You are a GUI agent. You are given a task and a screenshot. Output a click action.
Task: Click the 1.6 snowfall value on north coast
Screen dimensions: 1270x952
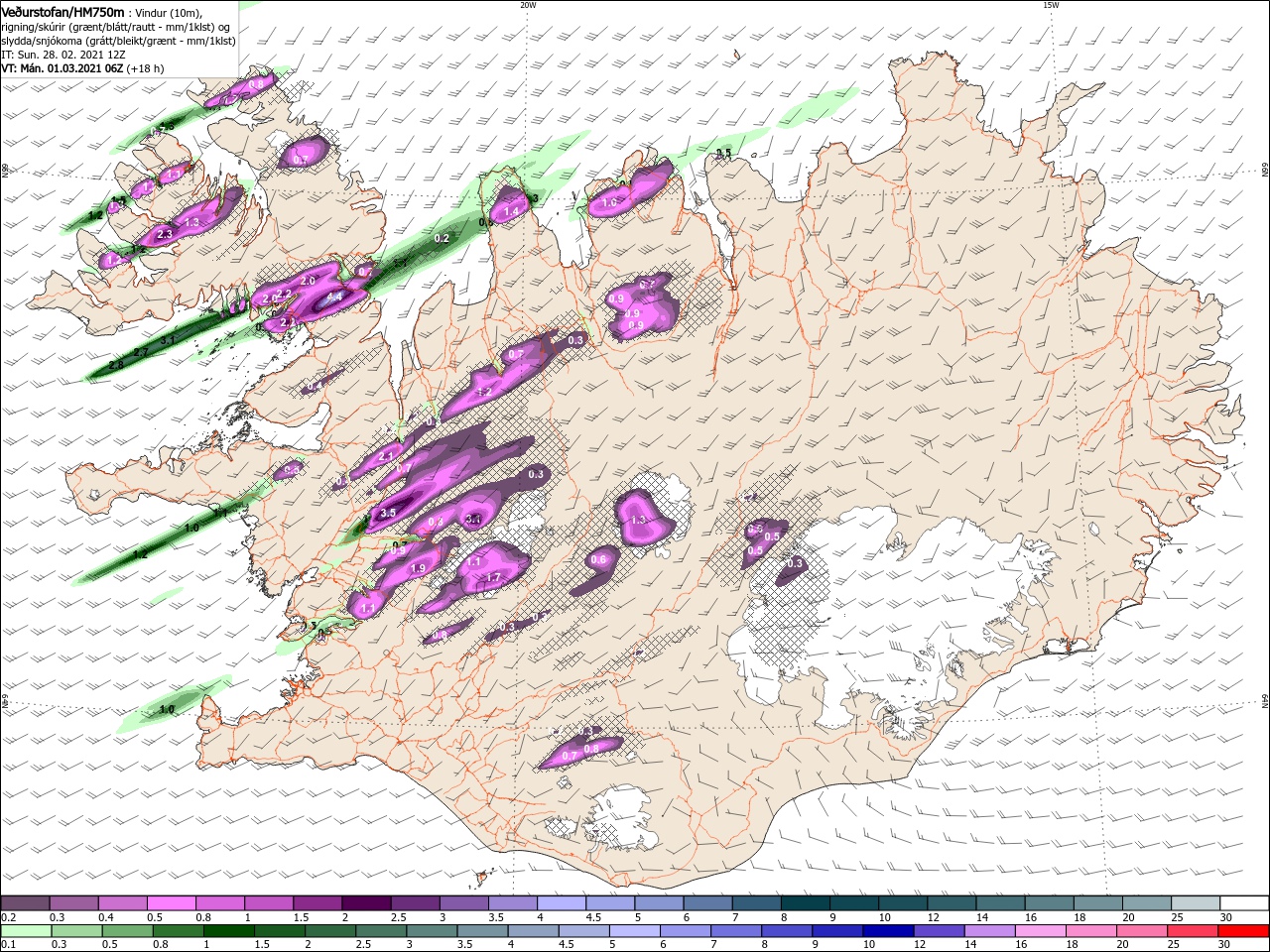click(x=610, y=202)
